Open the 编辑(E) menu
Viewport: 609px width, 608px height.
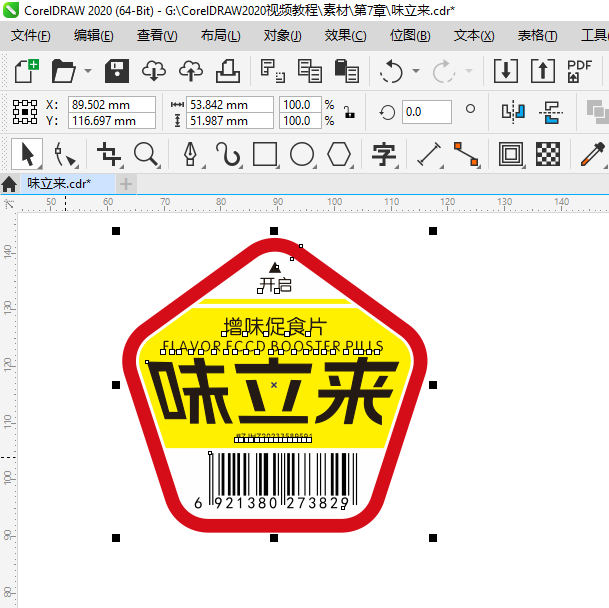(94, 36)
